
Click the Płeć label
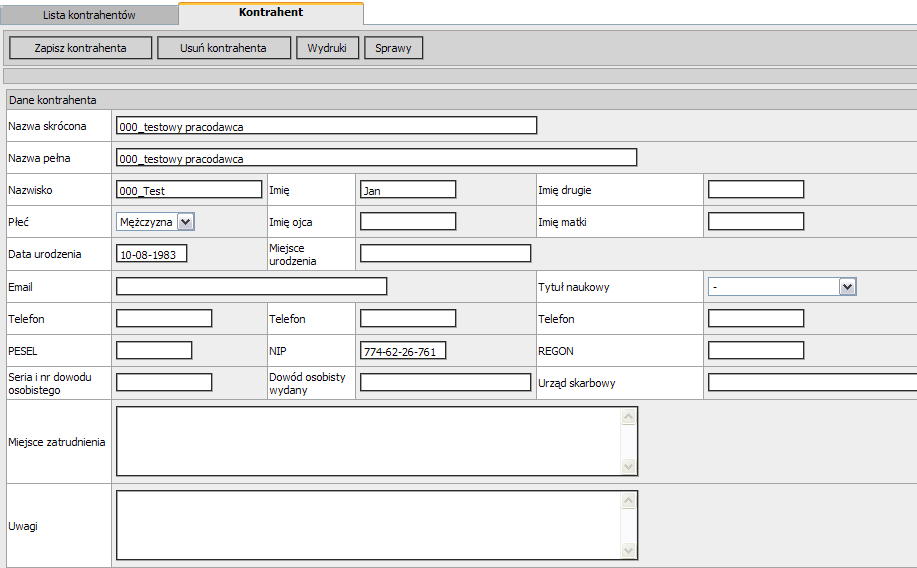[18, 222]
